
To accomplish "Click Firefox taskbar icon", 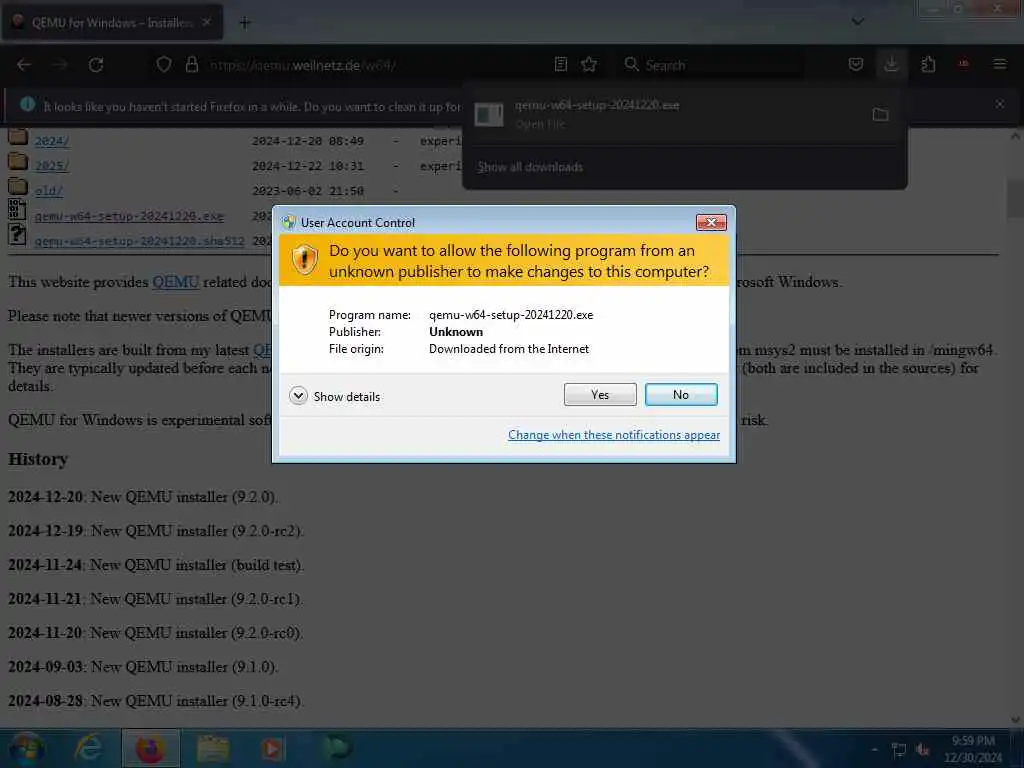I will pyautogui.click(x=150, y=748).
